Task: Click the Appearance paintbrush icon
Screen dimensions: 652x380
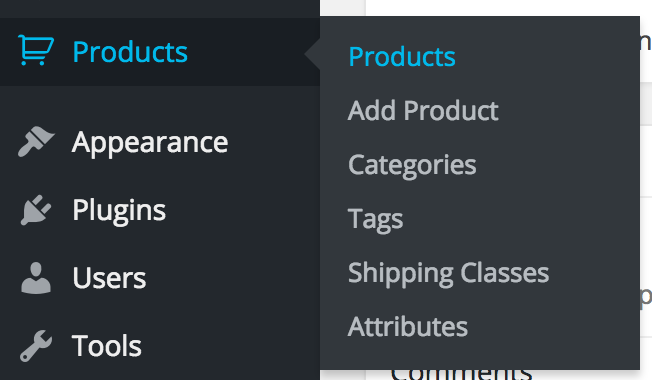Action: coord(36,141)
